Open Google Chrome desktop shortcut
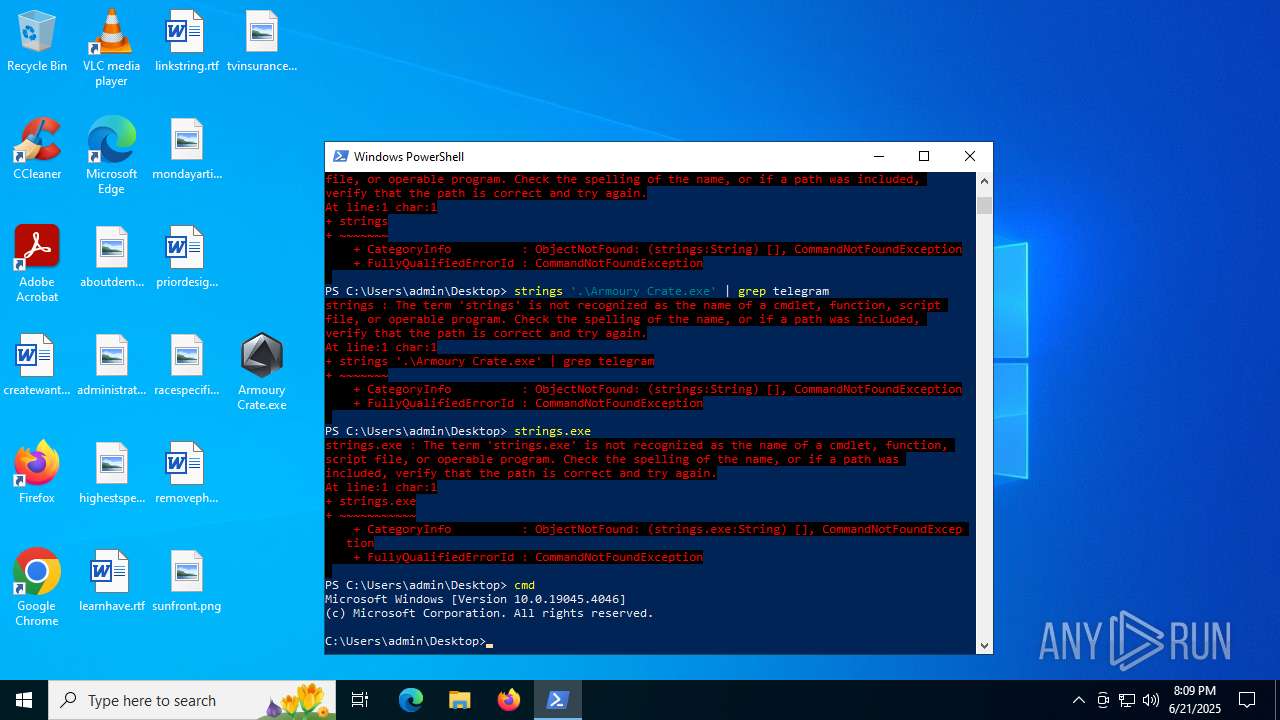 coord(37,587)
